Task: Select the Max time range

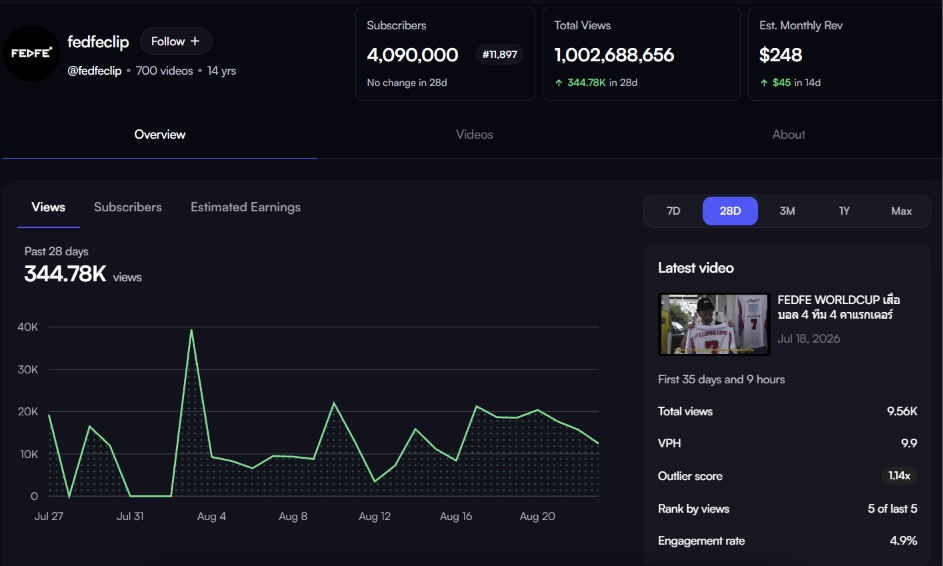Action: pyautogui.click(x=901, y=211)
